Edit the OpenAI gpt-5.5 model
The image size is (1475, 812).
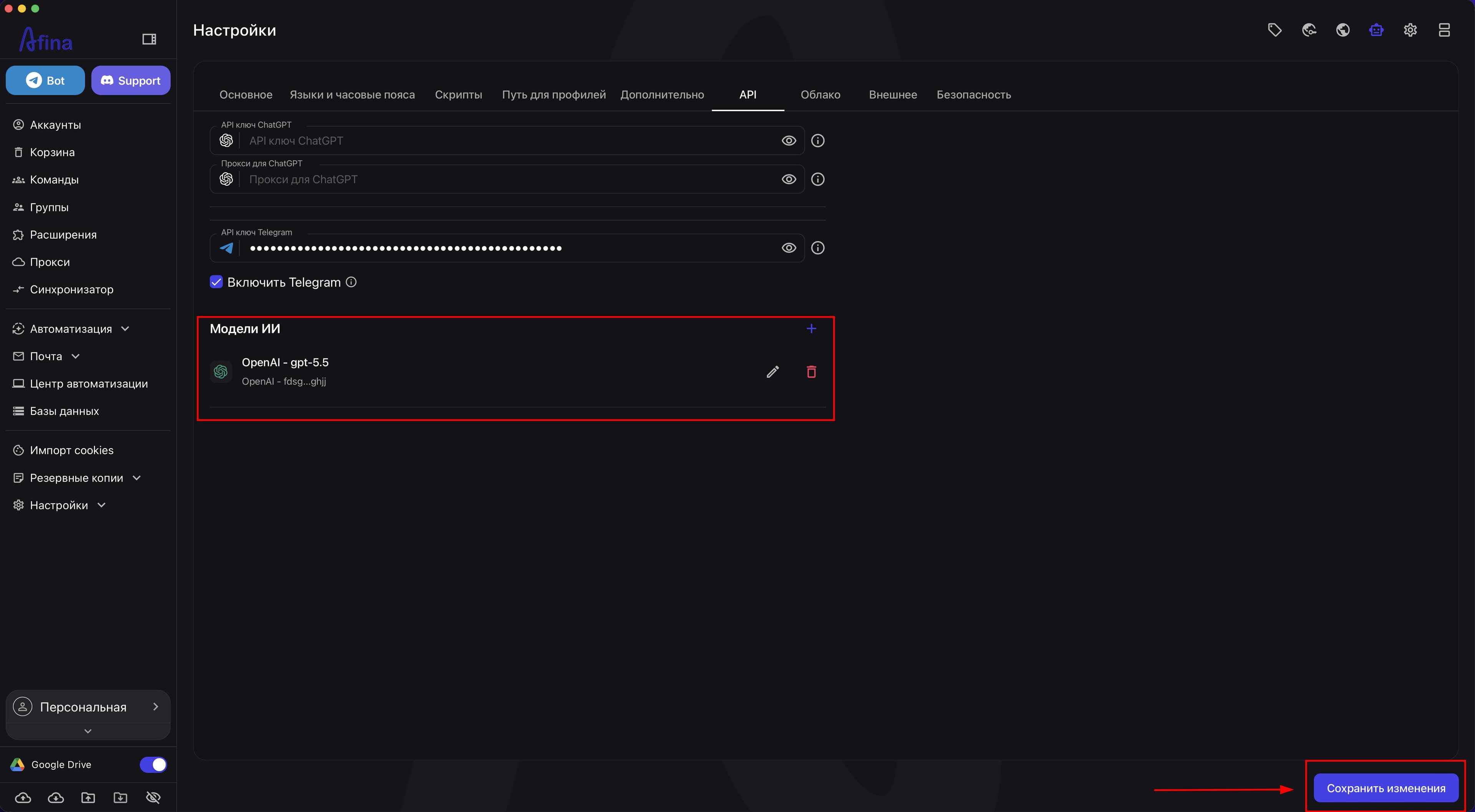click(772, 372)
